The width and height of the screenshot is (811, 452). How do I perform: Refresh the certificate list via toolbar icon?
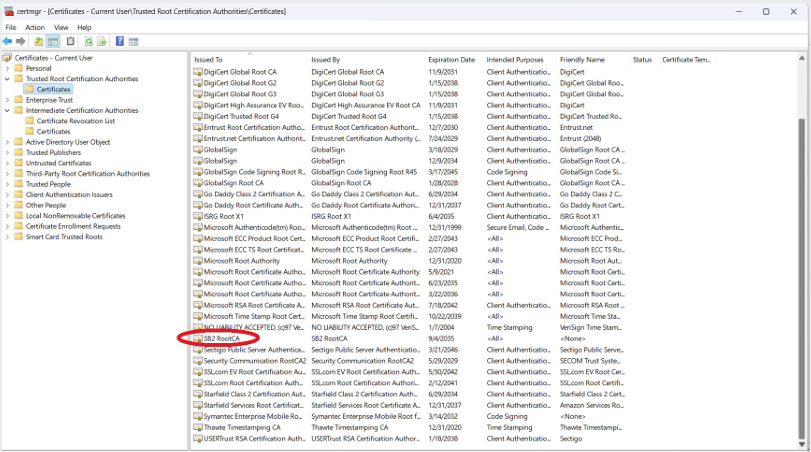click(88, 41)
